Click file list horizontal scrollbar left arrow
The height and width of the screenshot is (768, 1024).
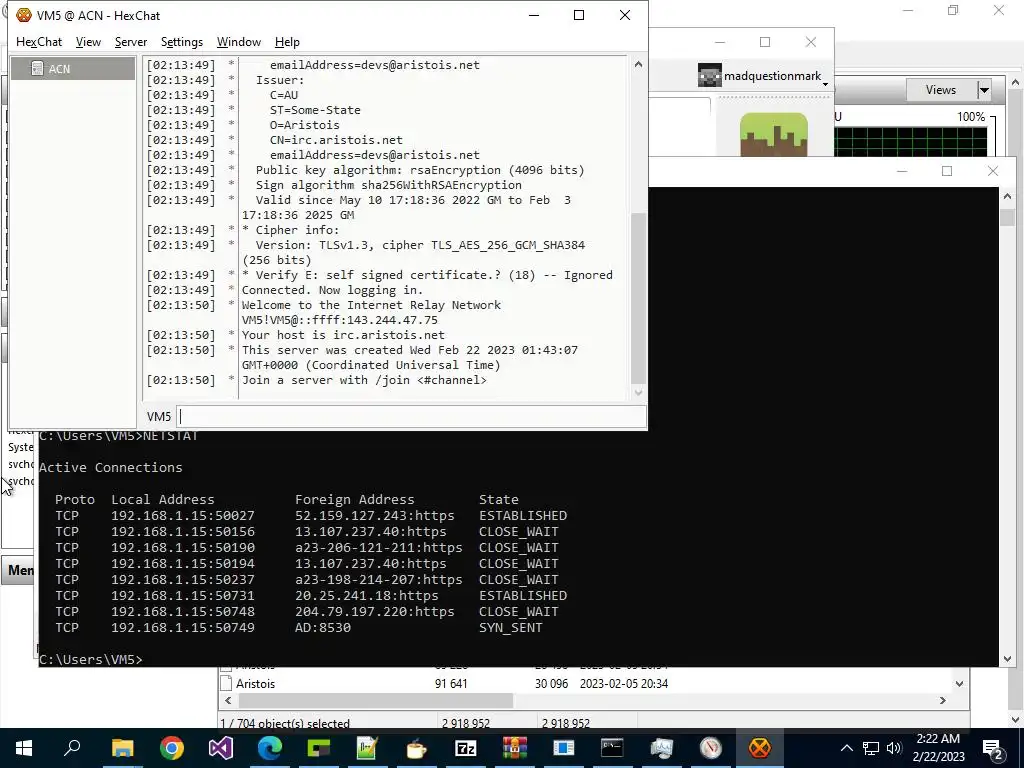coord(228,700)
